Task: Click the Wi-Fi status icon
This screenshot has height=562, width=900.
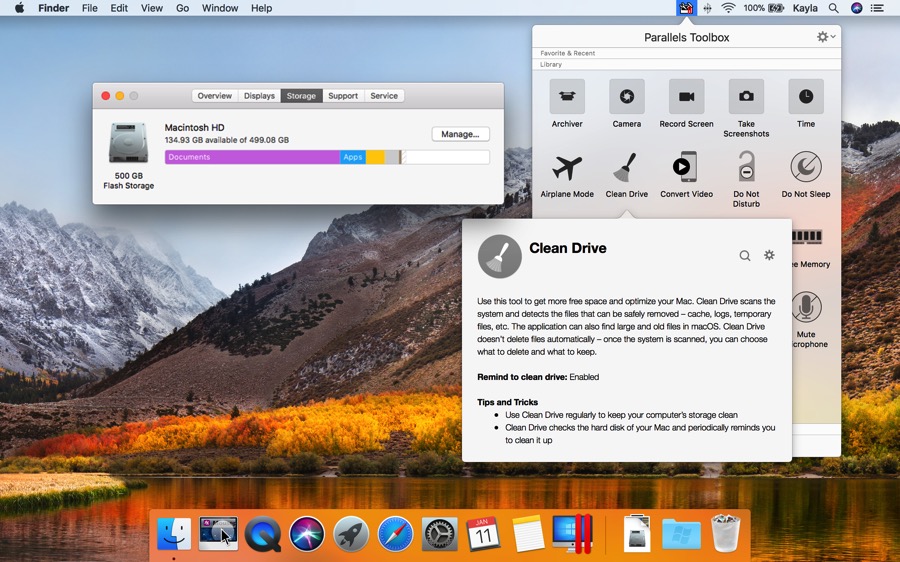Action: [728, 8]
